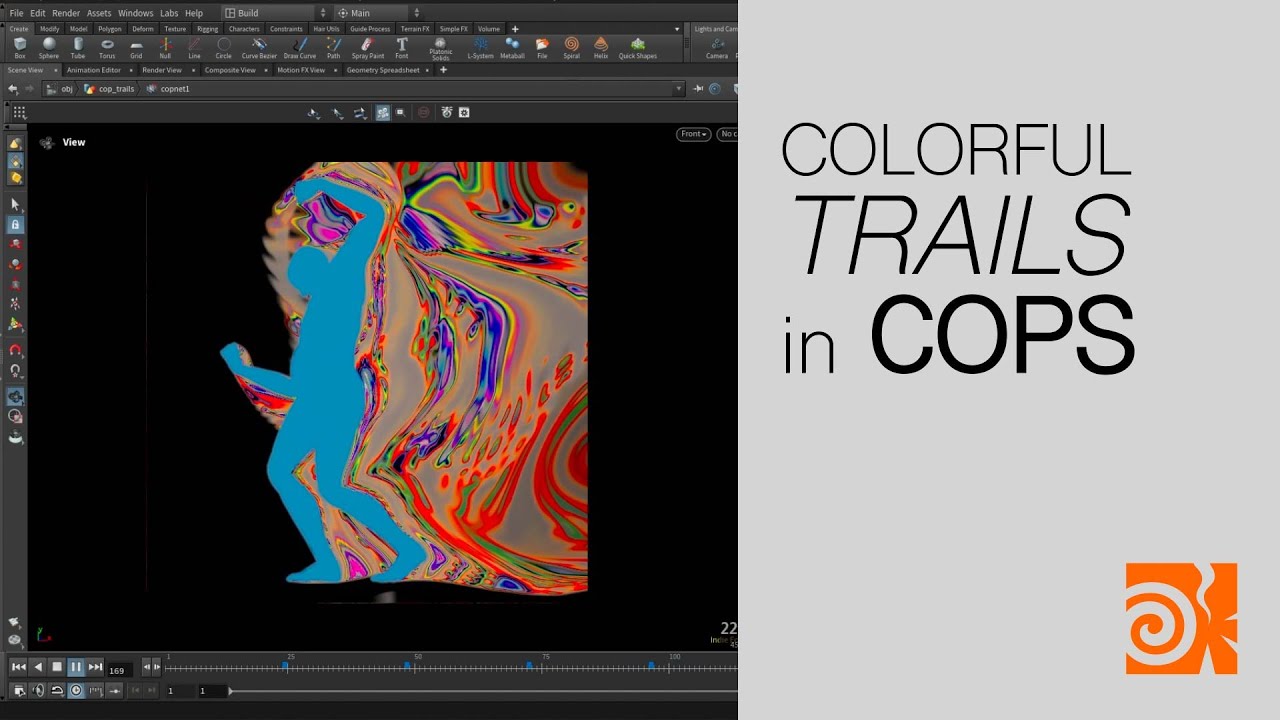1280x720 pixels.
Task: Select the Spray Paint tool
Action: coord(367,48)
